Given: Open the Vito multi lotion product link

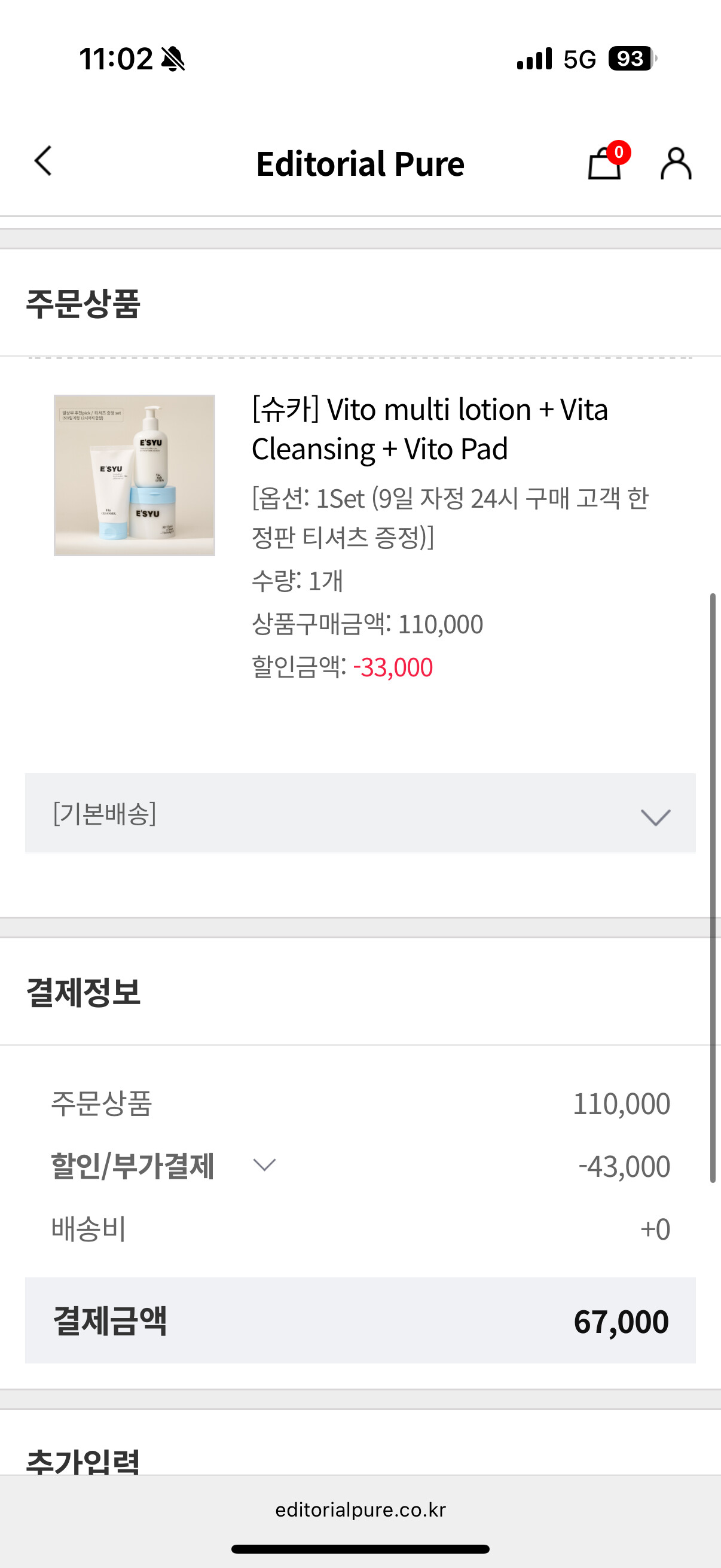Looking at the screenshot, I should [430, 429].
